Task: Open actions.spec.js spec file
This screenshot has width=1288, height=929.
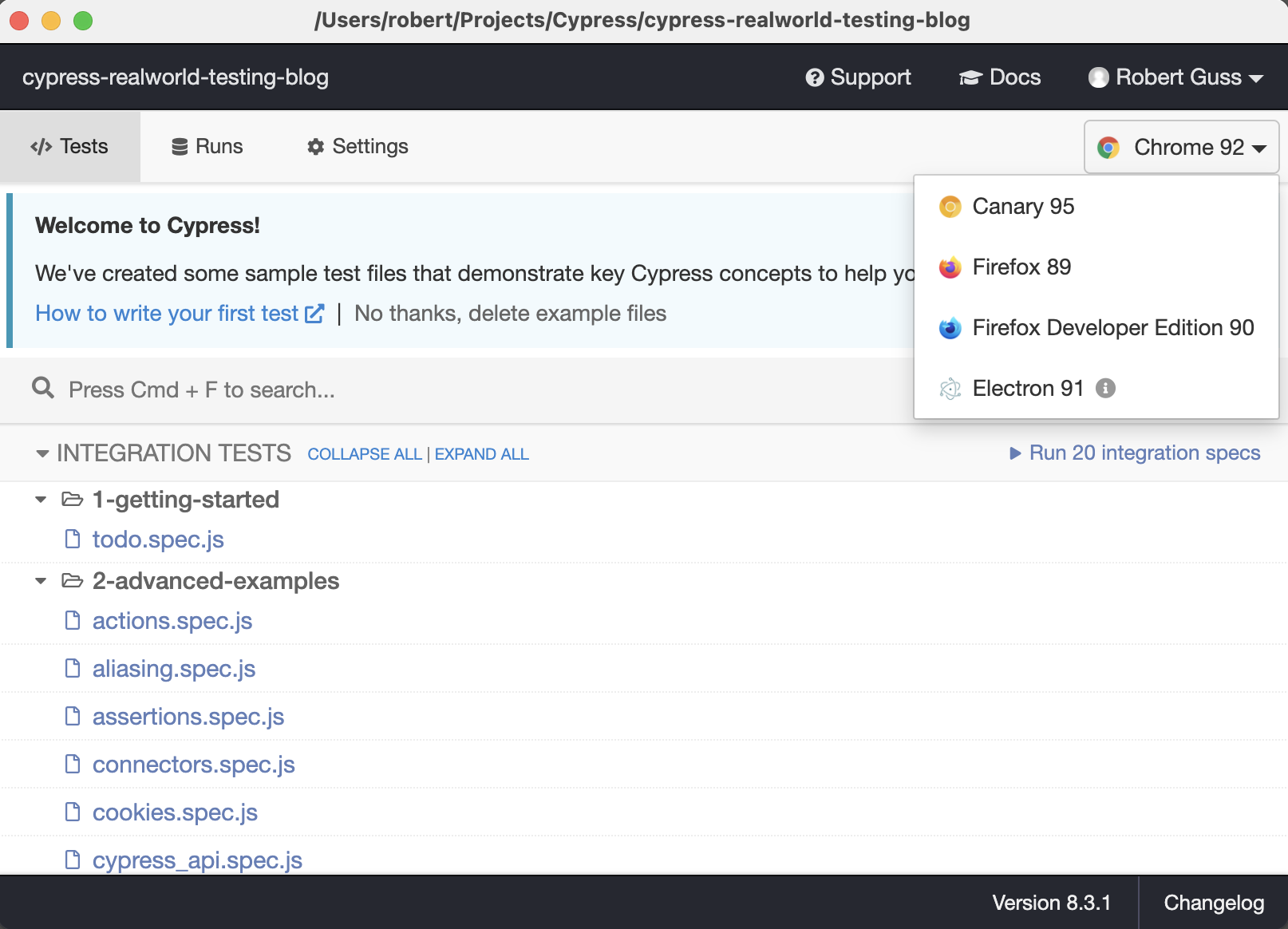Action: click(172, 621)
